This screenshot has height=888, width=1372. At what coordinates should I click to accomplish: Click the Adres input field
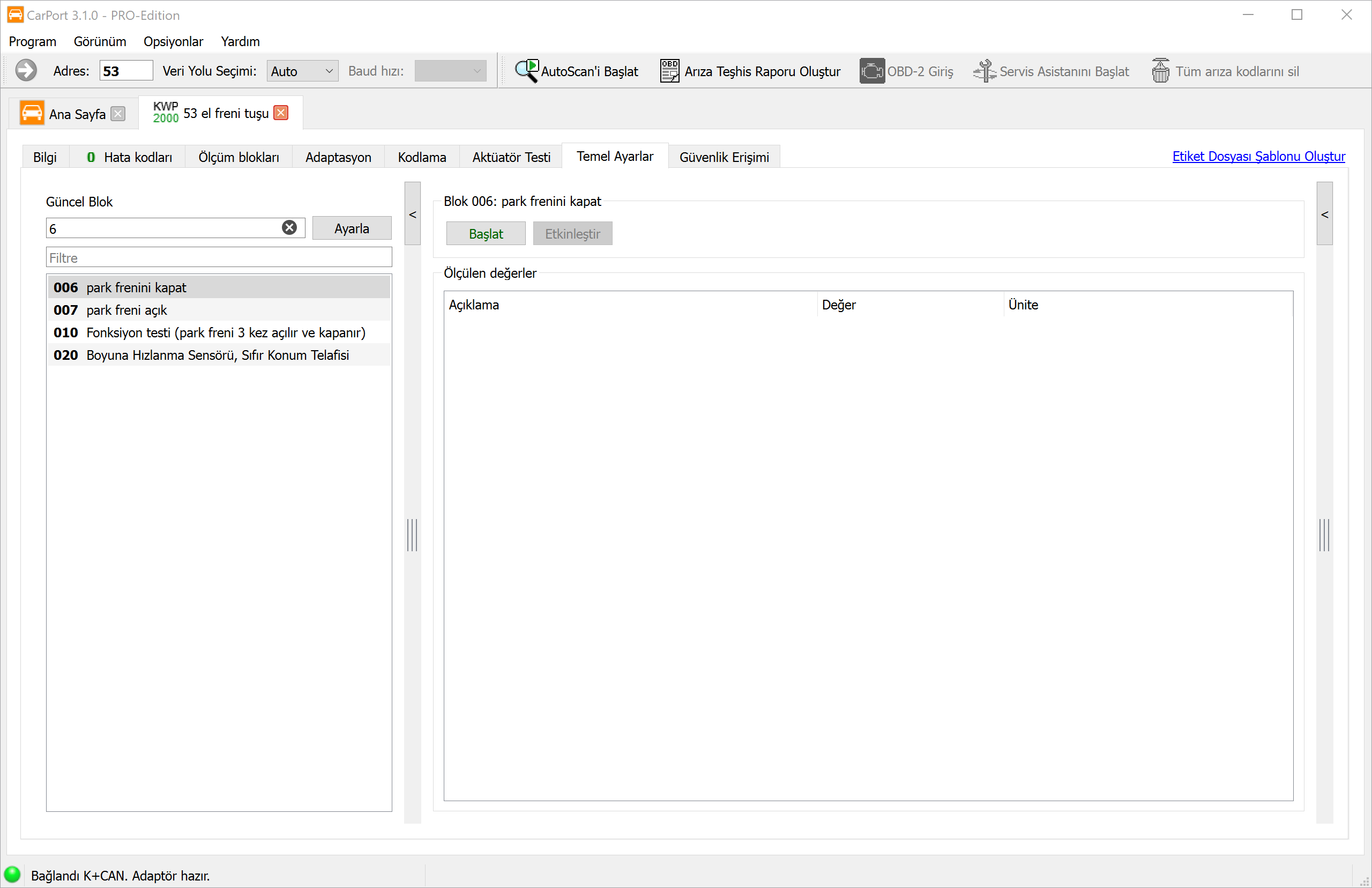click(125, 71)
